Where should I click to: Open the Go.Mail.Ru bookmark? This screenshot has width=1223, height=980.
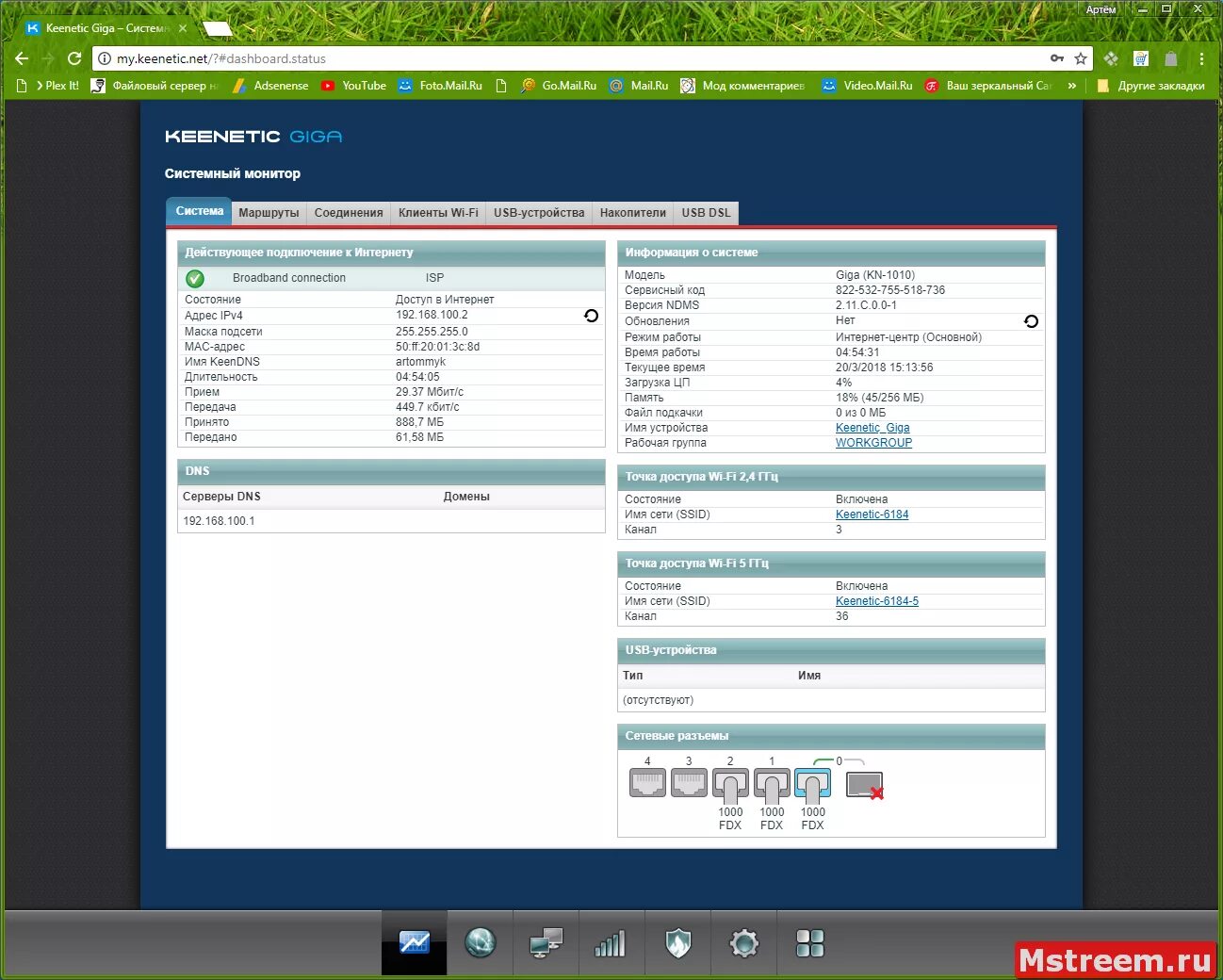[x=559, y=86]
